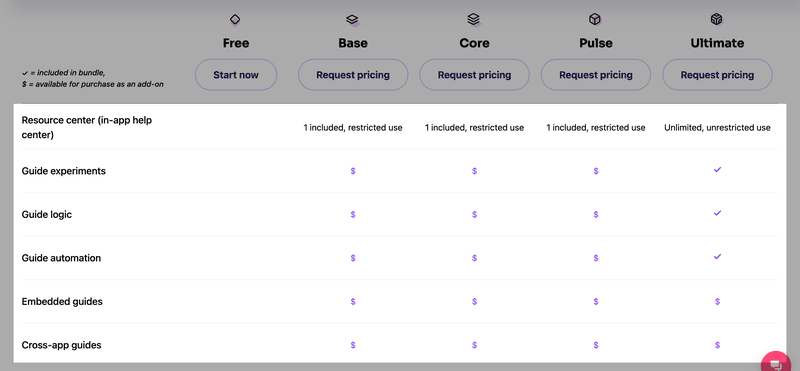The height and width of the screenshot is (371, 800).
Task: Click the Guide automation dollar sign under Pulse
Action: [596, 258]
